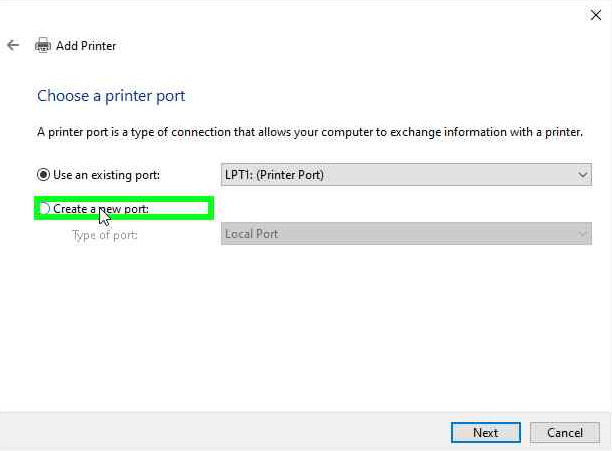Close the Add Printer window
This screenshot has width=612, height=451.
pos(596,14)
